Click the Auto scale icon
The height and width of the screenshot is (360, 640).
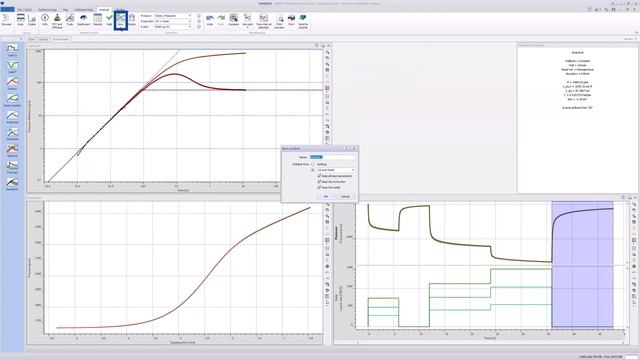pyautogui.click(x=20, y=19)
